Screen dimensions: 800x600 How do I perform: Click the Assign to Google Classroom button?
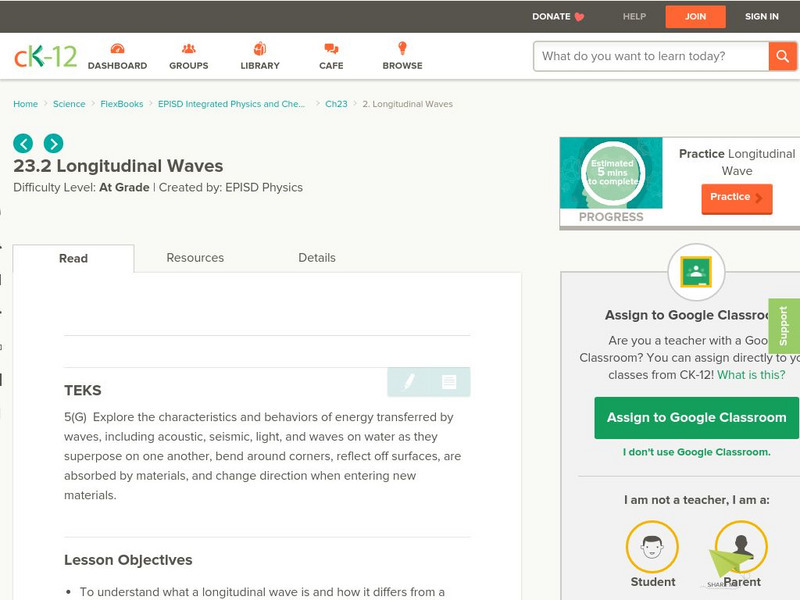point(696,417)
